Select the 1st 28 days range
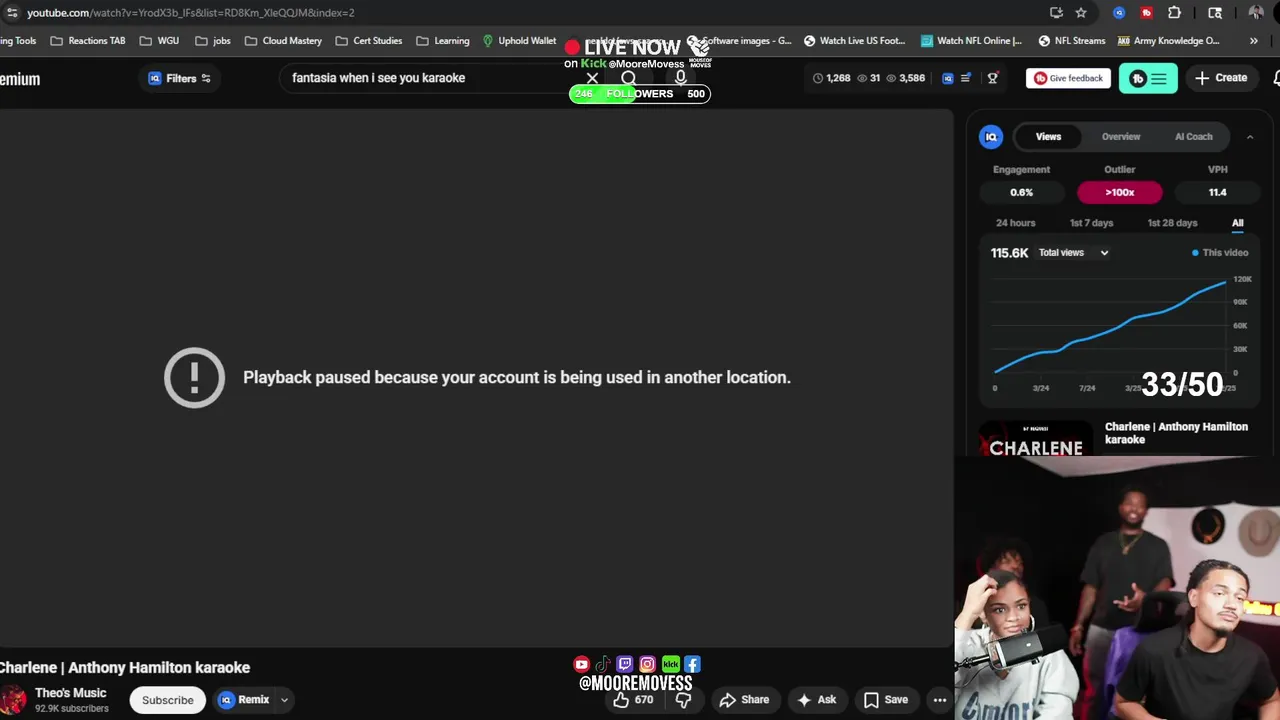 1172,223
